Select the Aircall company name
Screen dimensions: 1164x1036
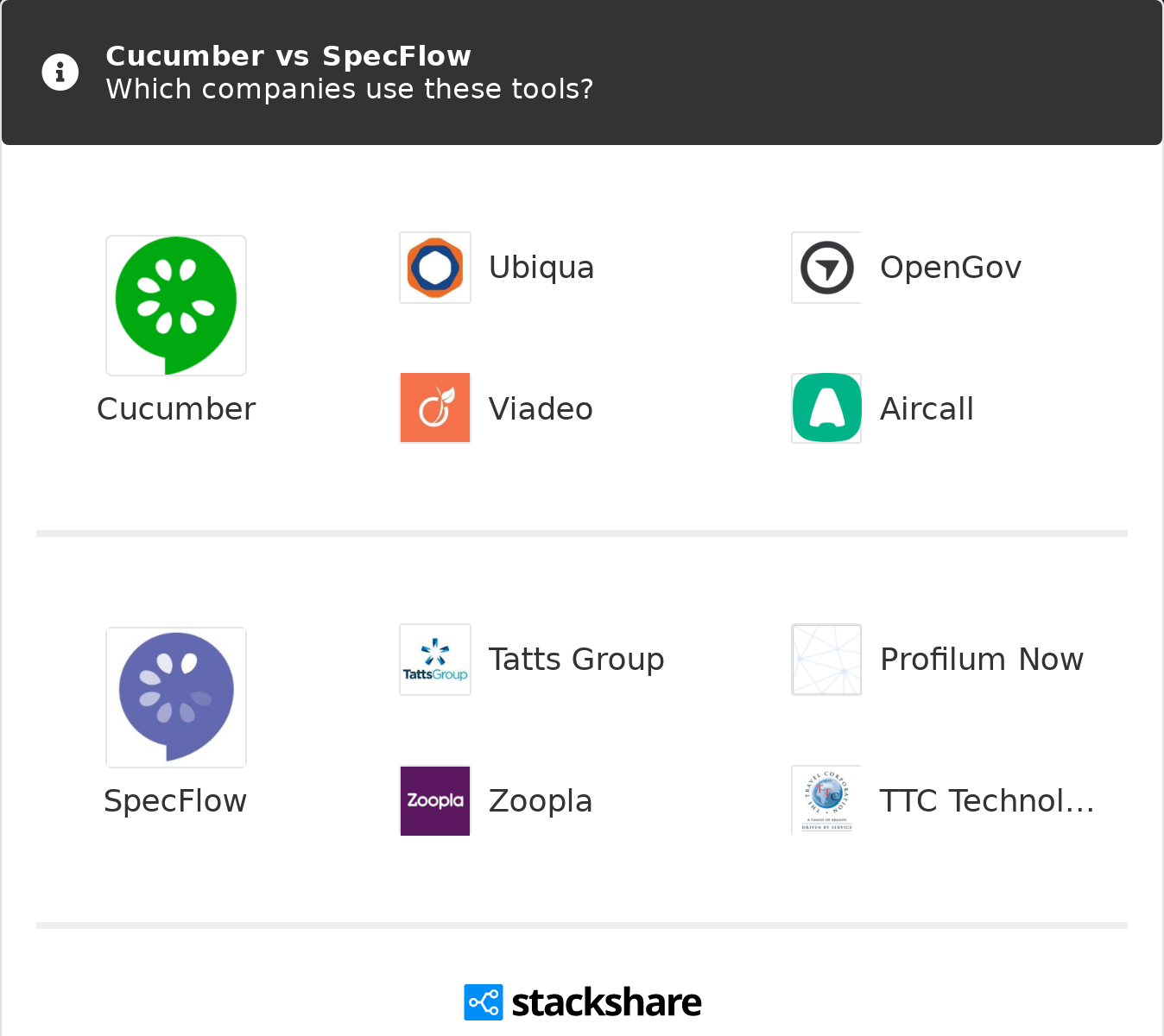tap(927, 409)
